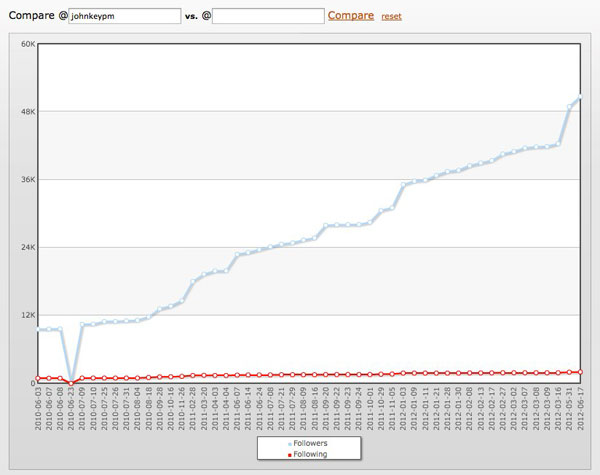Click the Followers data point for 2012-03-16
600x475 pixels.
tap(558, 144)
